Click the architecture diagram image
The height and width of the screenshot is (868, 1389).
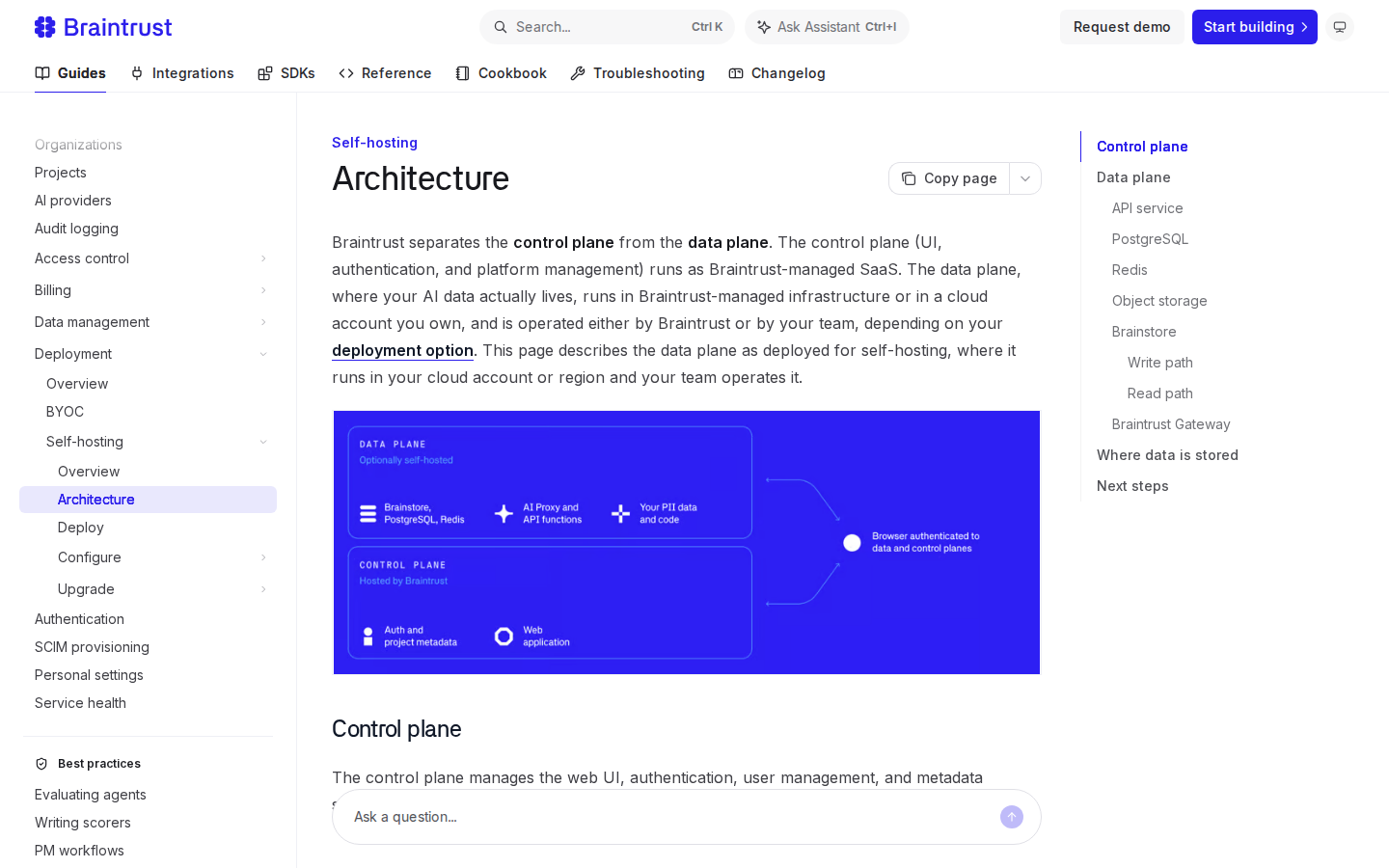(687, 542)
